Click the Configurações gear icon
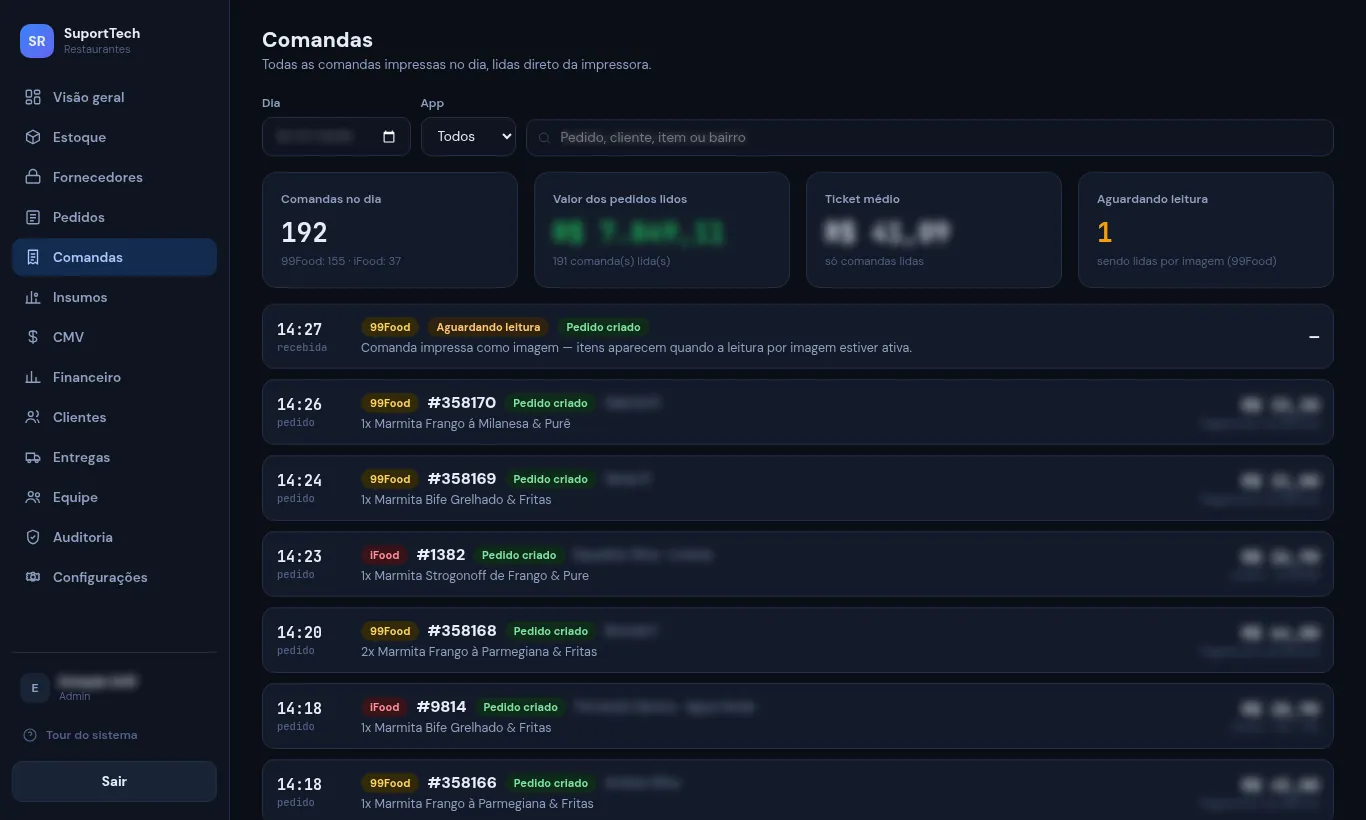 pyautogui.click(x=33, y=577)
